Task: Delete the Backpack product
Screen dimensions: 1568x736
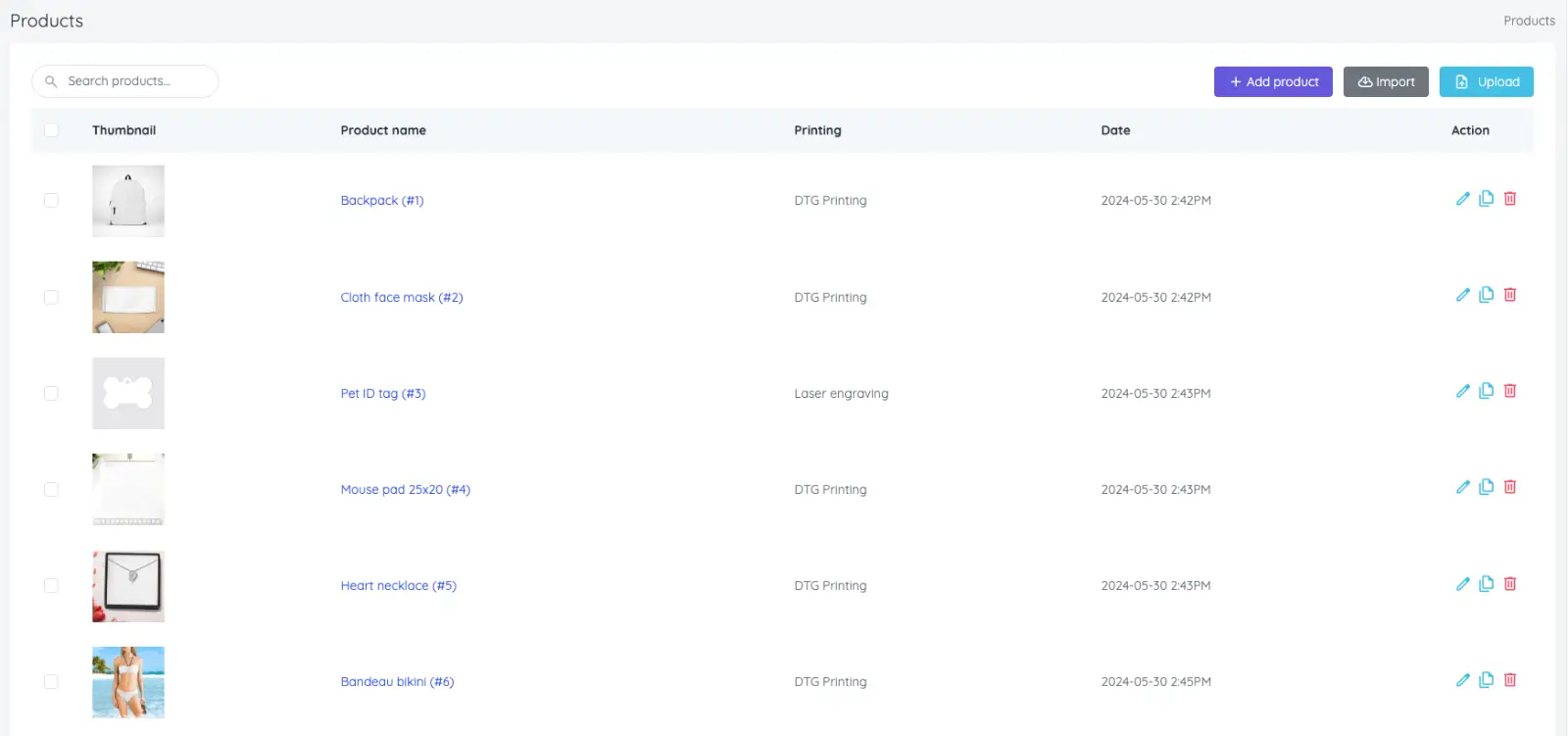Action: click(x=1510, y=199)
